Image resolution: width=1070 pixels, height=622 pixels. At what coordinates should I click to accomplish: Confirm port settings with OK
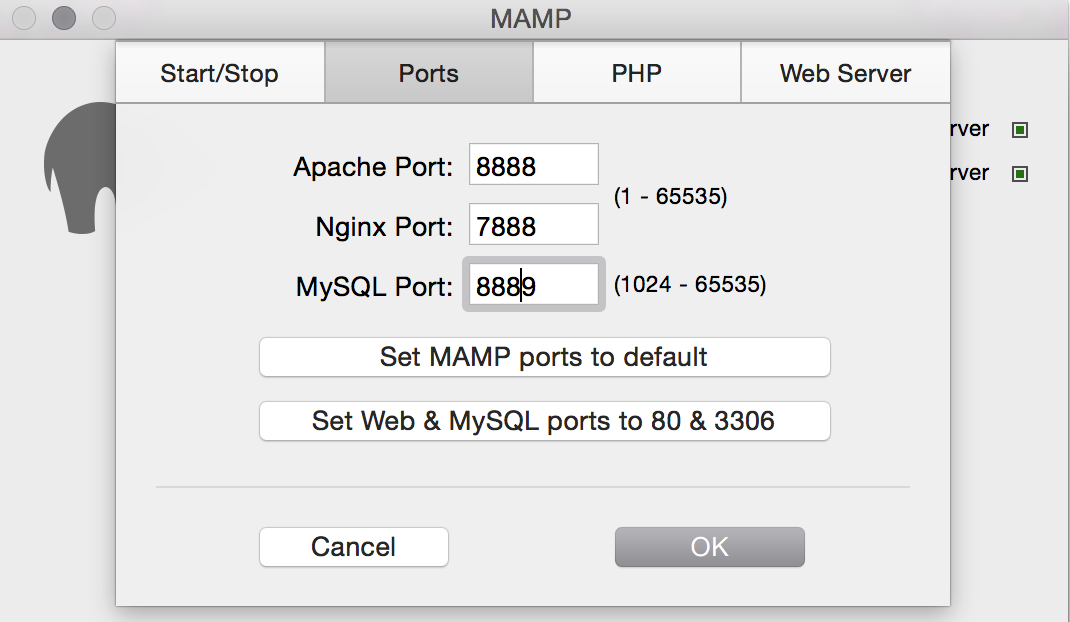709,547
